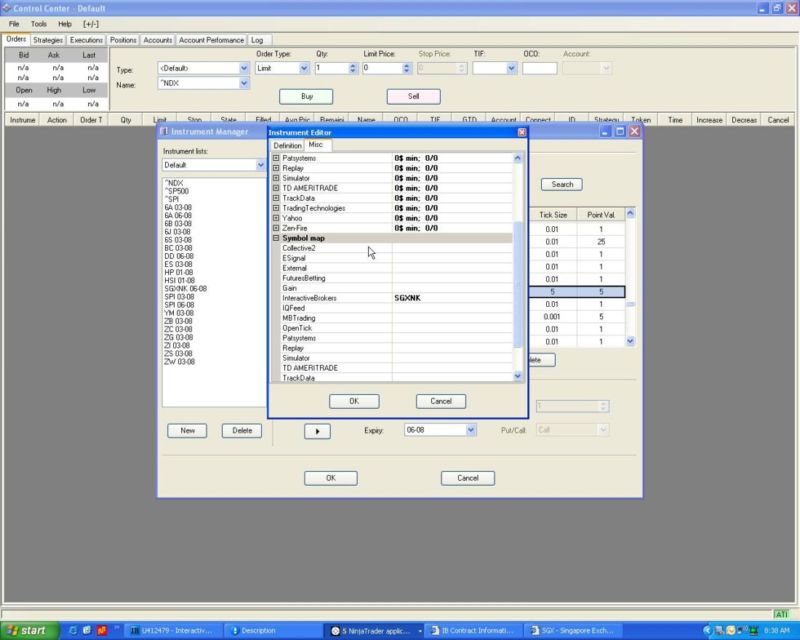The width and height of the screenshot is (800, 640).
Task: Open the NinjaTrader taskbar group
Action: [376, 631]
